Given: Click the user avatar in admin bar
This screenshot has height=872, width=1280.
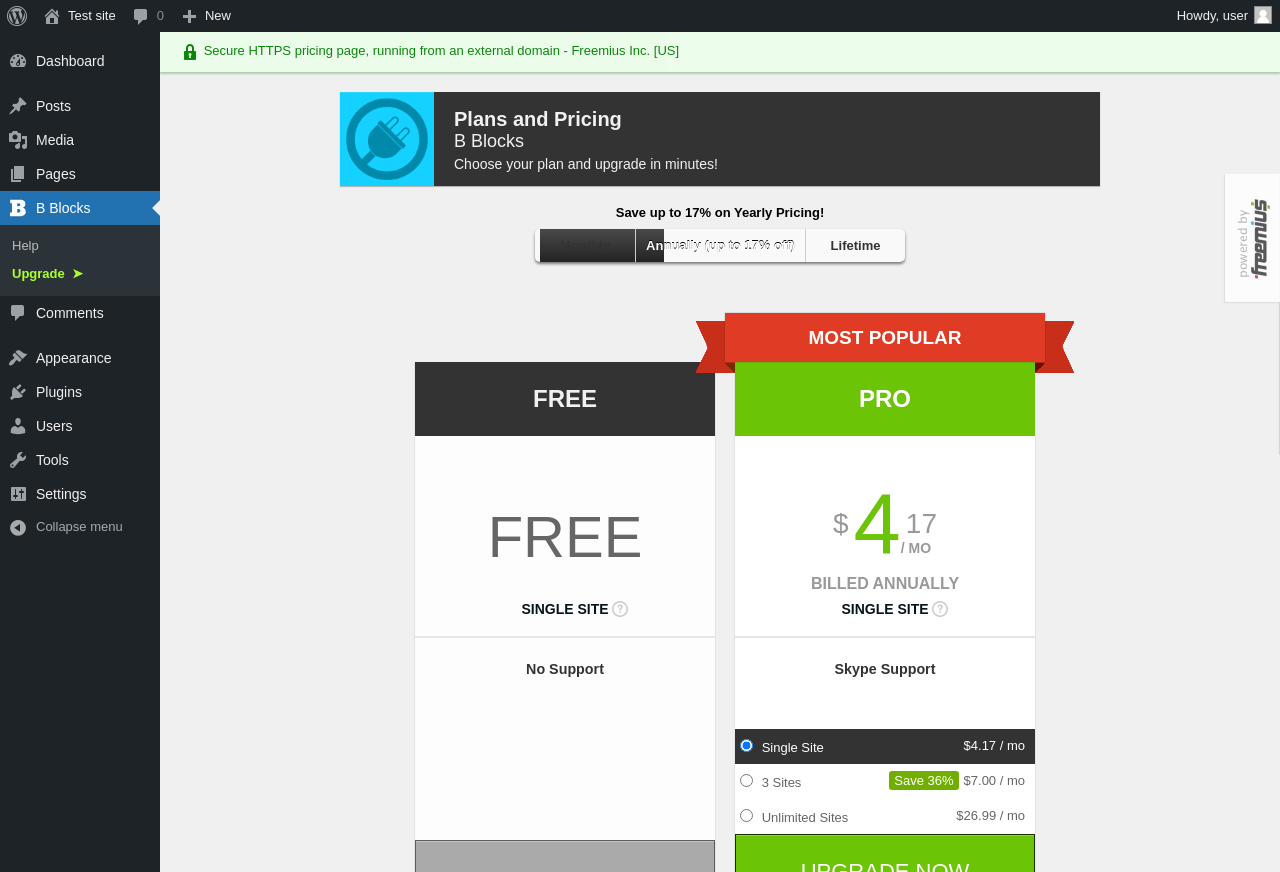Looking at the screenshot, I should point(1263,15).
